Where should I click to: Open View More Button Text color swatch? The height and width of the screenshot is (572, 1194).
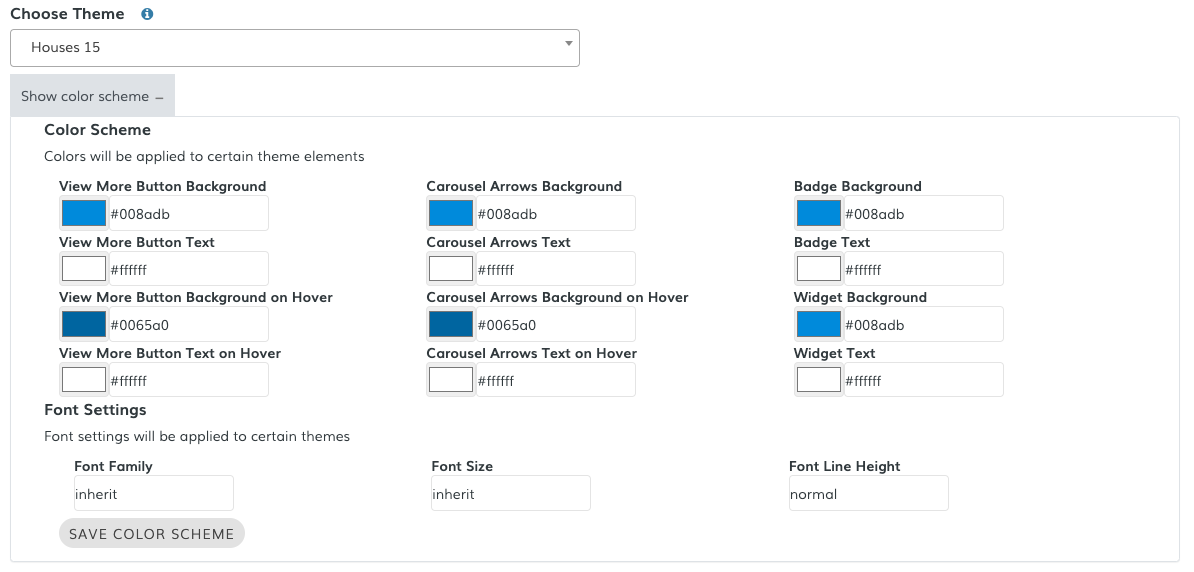pyautogui.click(x=84, y=269)
